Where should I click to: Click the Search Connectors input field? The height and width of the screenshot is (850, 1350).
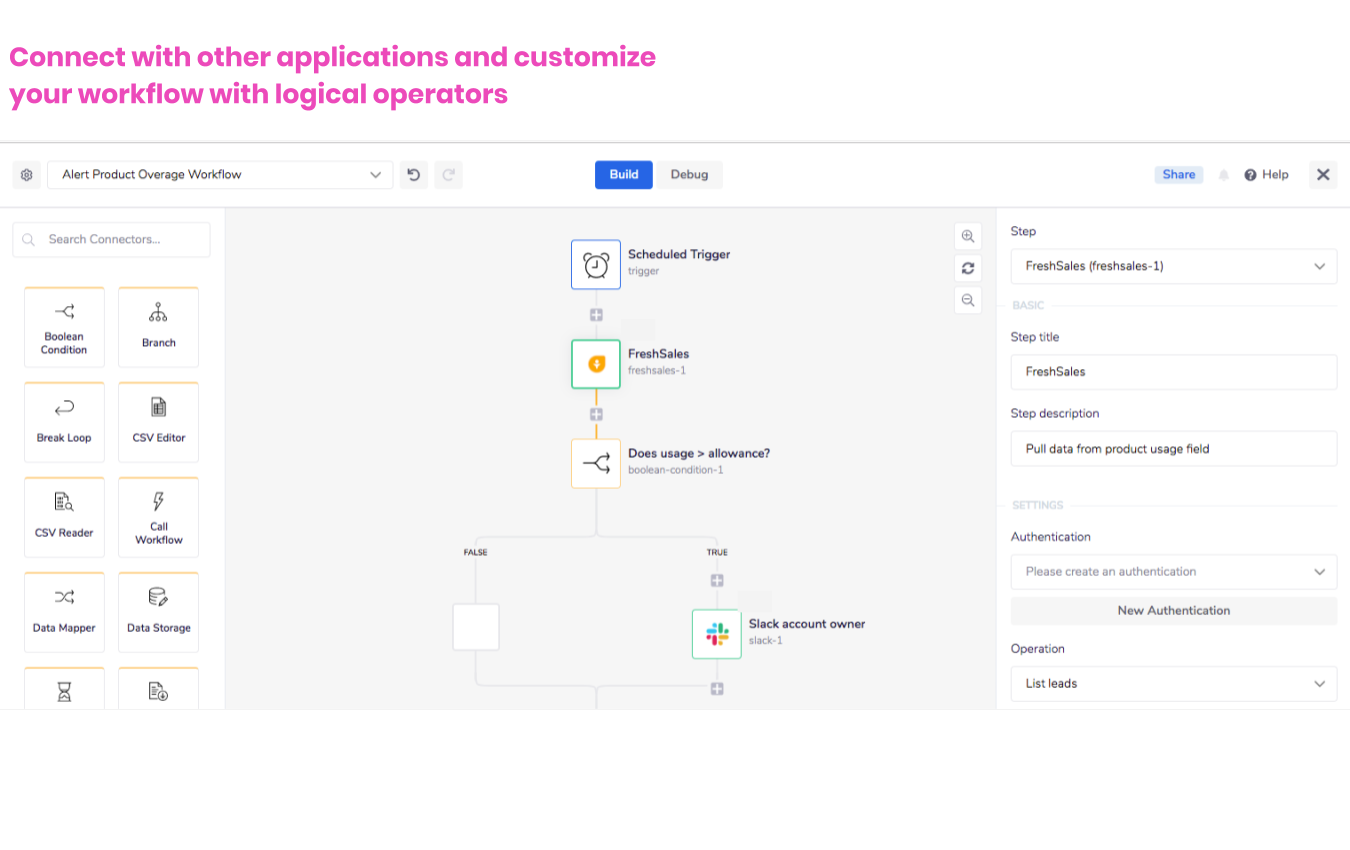click(x=112, y=240)
